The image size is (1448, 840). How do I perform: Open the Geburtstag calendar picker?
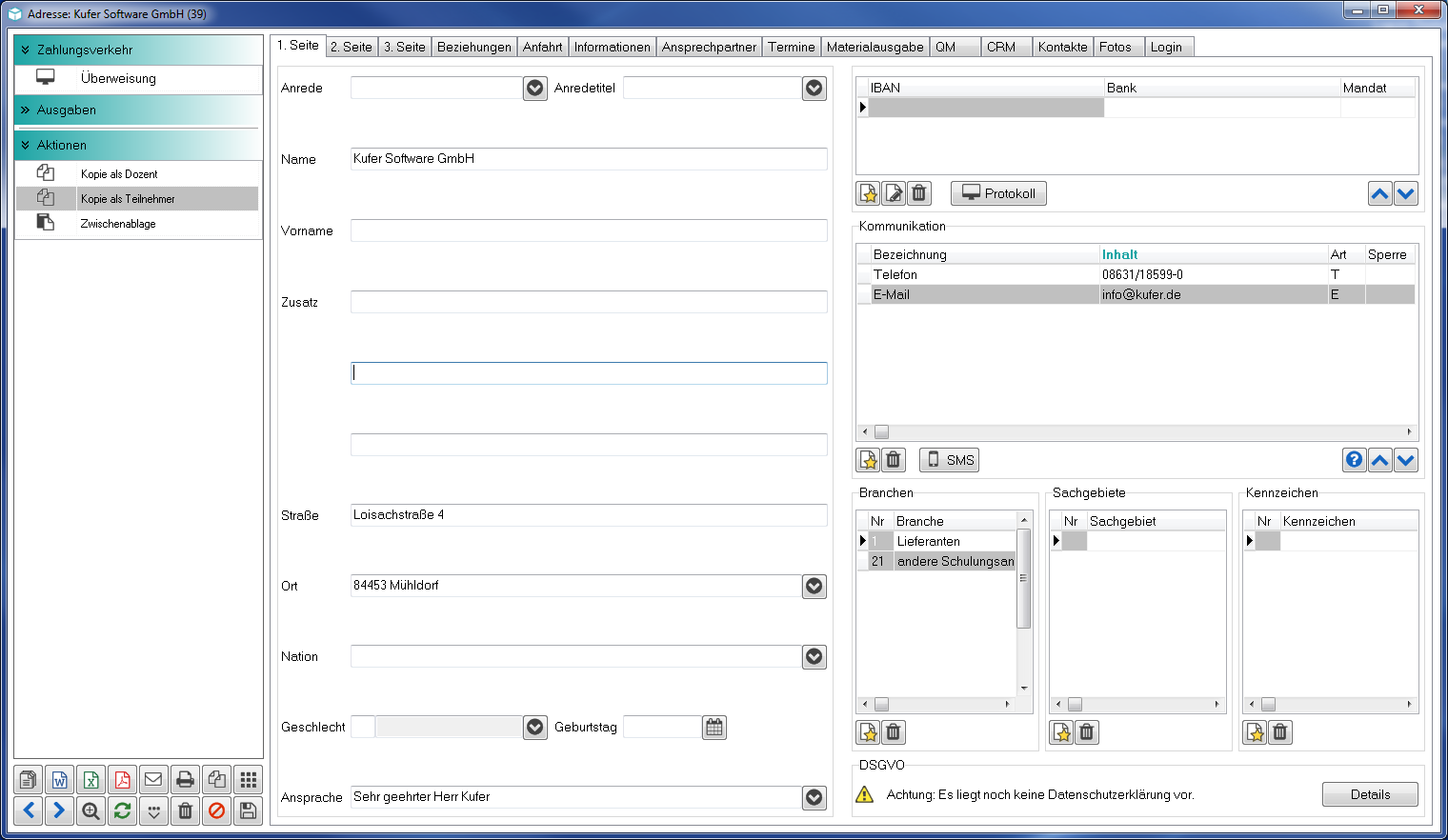(x=714, y=728)
